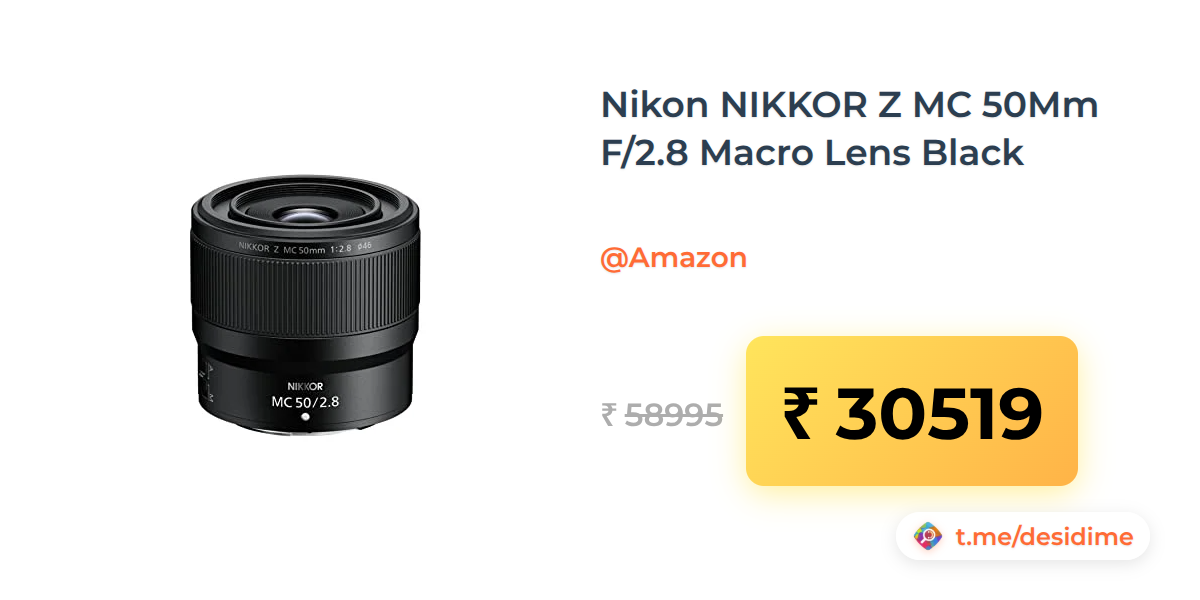
Task: Click the yellow ₹ 30519 price badge
Action: (x=912, y=411)
